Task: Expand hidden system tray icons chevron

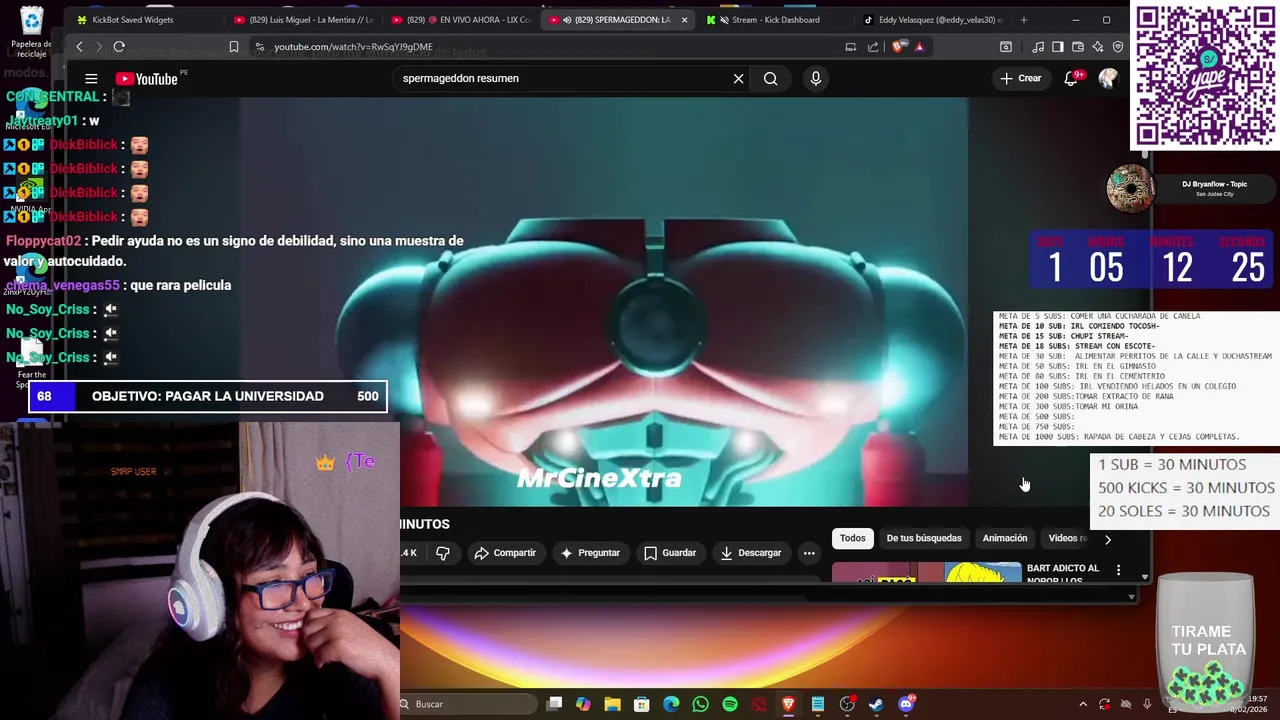Action: point(1082,704)
